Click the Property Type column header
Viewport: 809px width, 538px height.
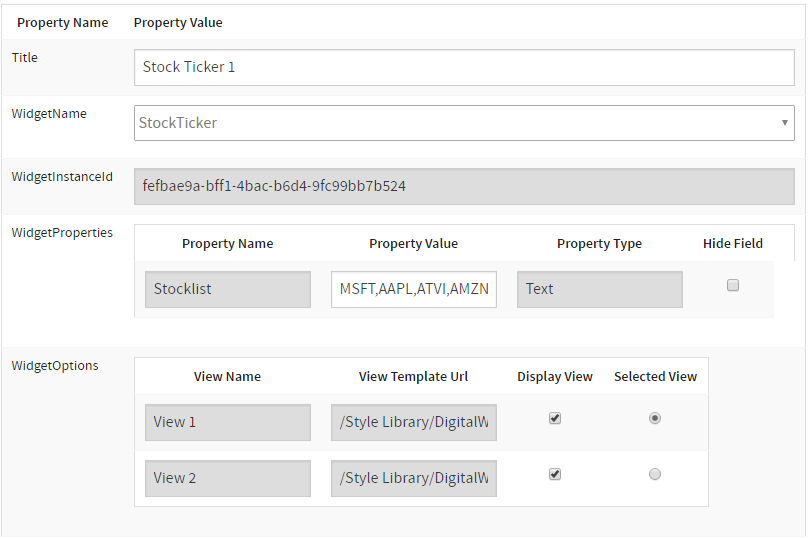599,244
